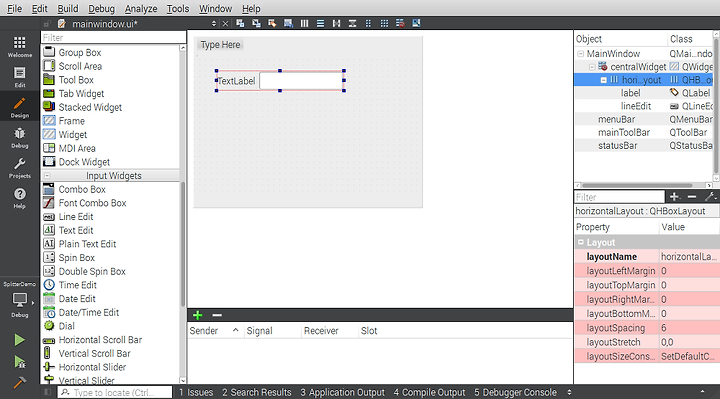The height and width of the screenshot is (399, 720).
Task: Lay out vertically in splitter
Action: click(x=352, y=23)
